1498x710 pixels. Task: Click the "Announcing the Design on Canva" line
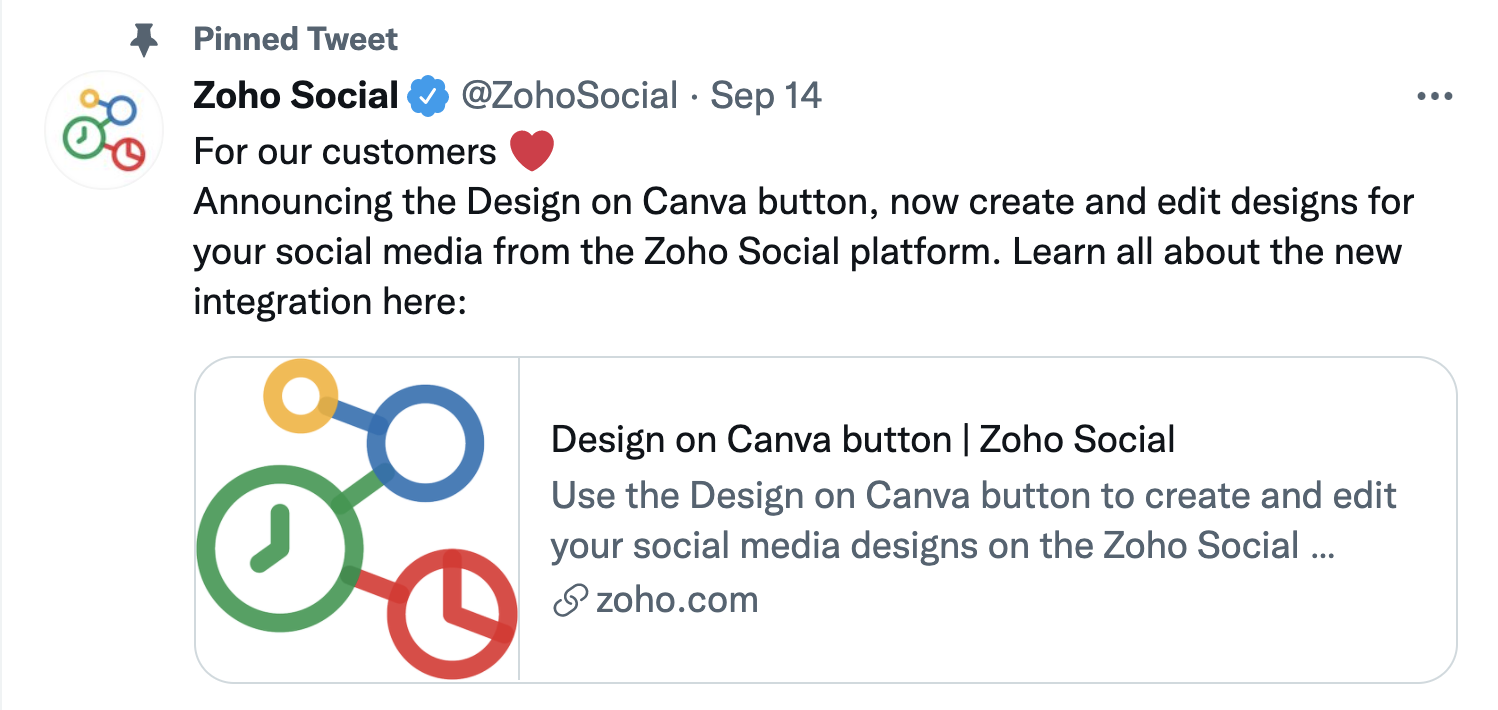(x=802, y=201)
